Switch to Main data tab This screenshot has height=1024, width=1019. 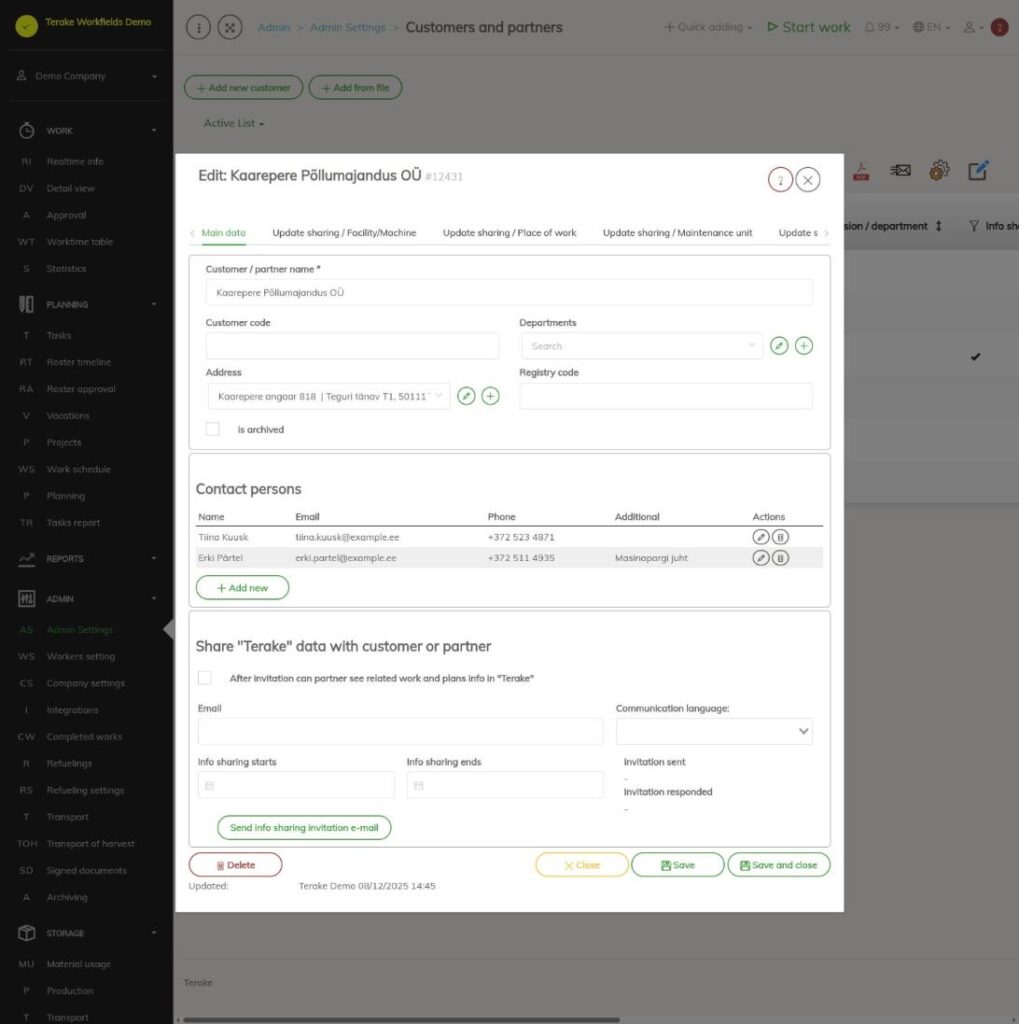[x=223, y=232]
